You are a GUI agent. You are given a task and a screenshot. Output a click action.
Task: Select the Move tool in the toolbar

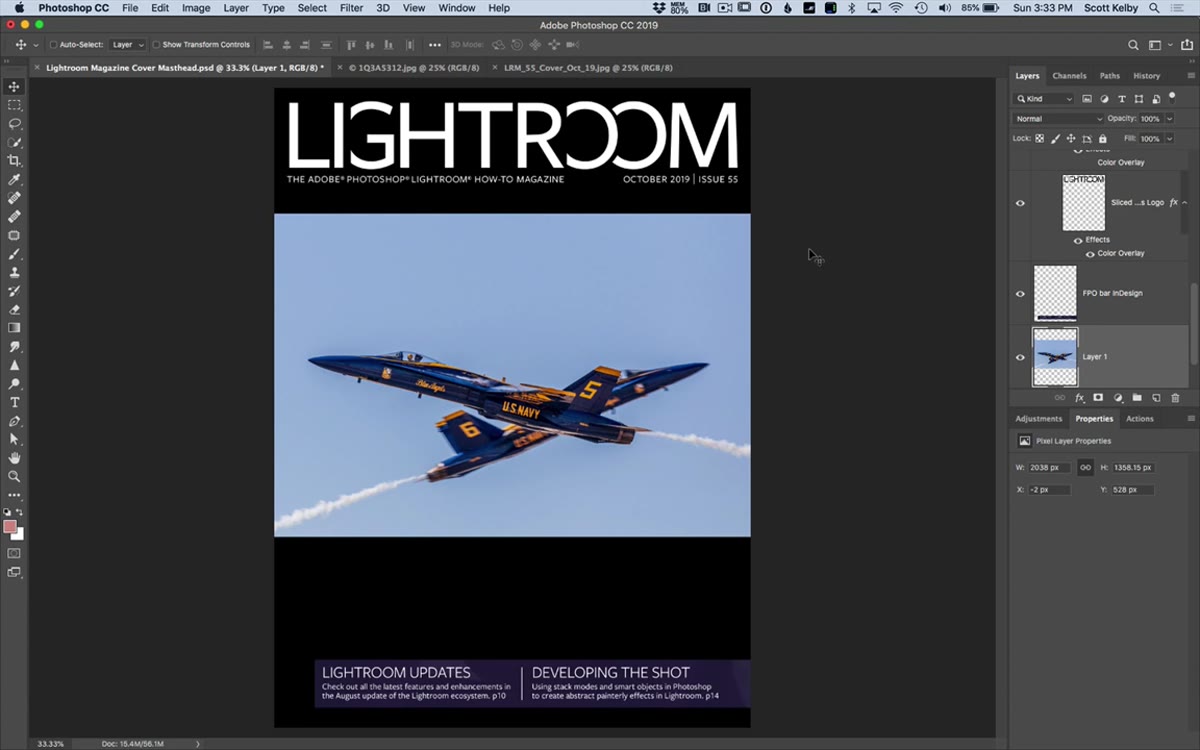[x=14, y=87]
